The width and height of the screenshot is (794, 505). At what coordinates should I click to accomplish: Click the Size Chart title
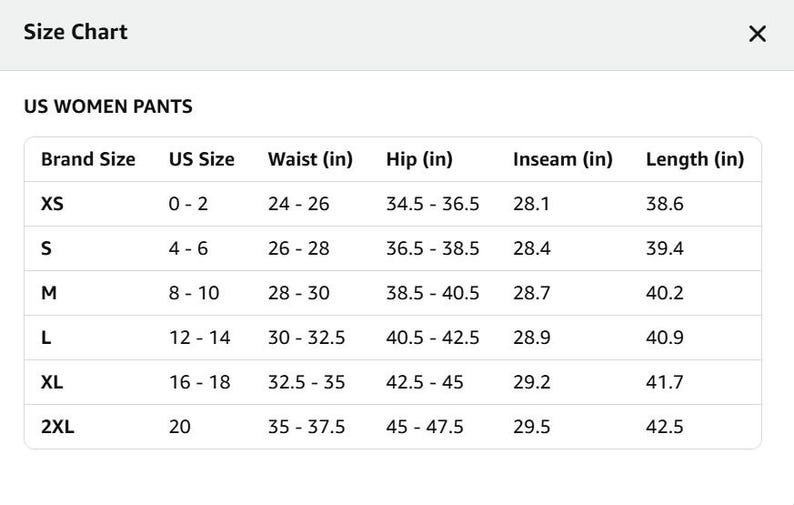[x=75, y=32]
